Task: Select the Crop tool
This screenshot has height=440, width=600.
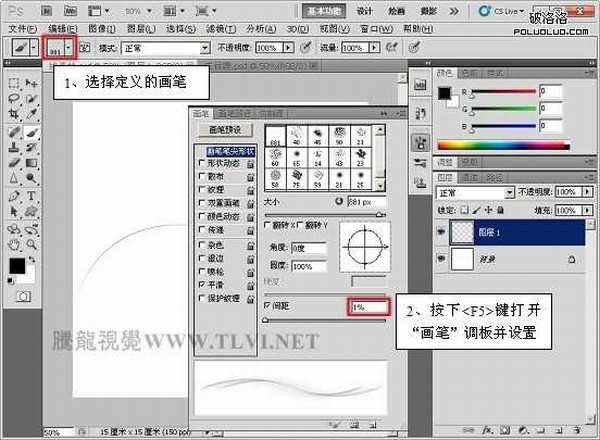Action: (x=14, y=114)
